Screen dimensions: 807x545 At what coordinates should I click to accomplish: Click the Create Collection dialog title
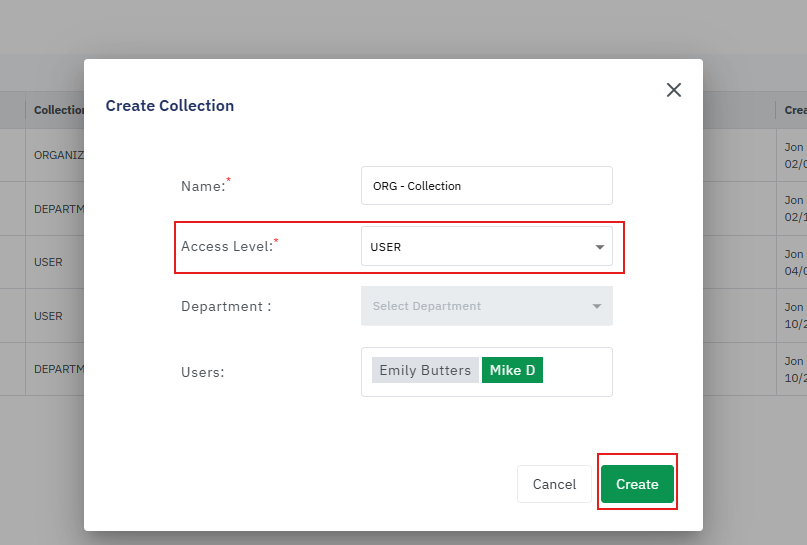[170, 106]
